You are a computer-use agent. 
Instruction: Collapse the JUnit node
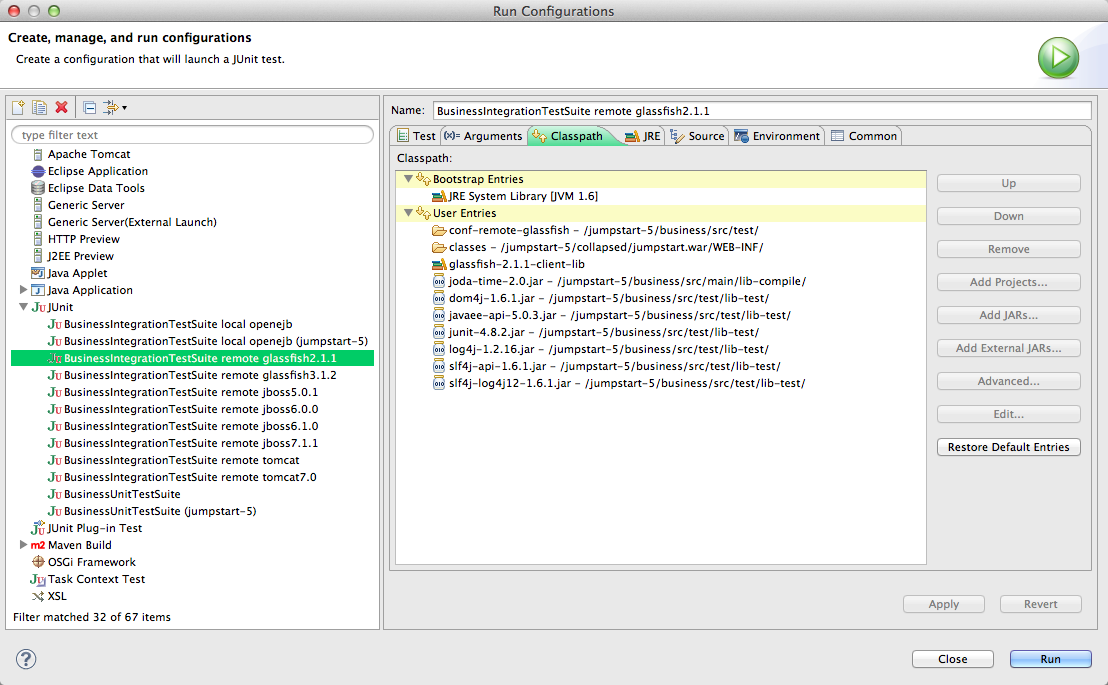pos(23,307)
